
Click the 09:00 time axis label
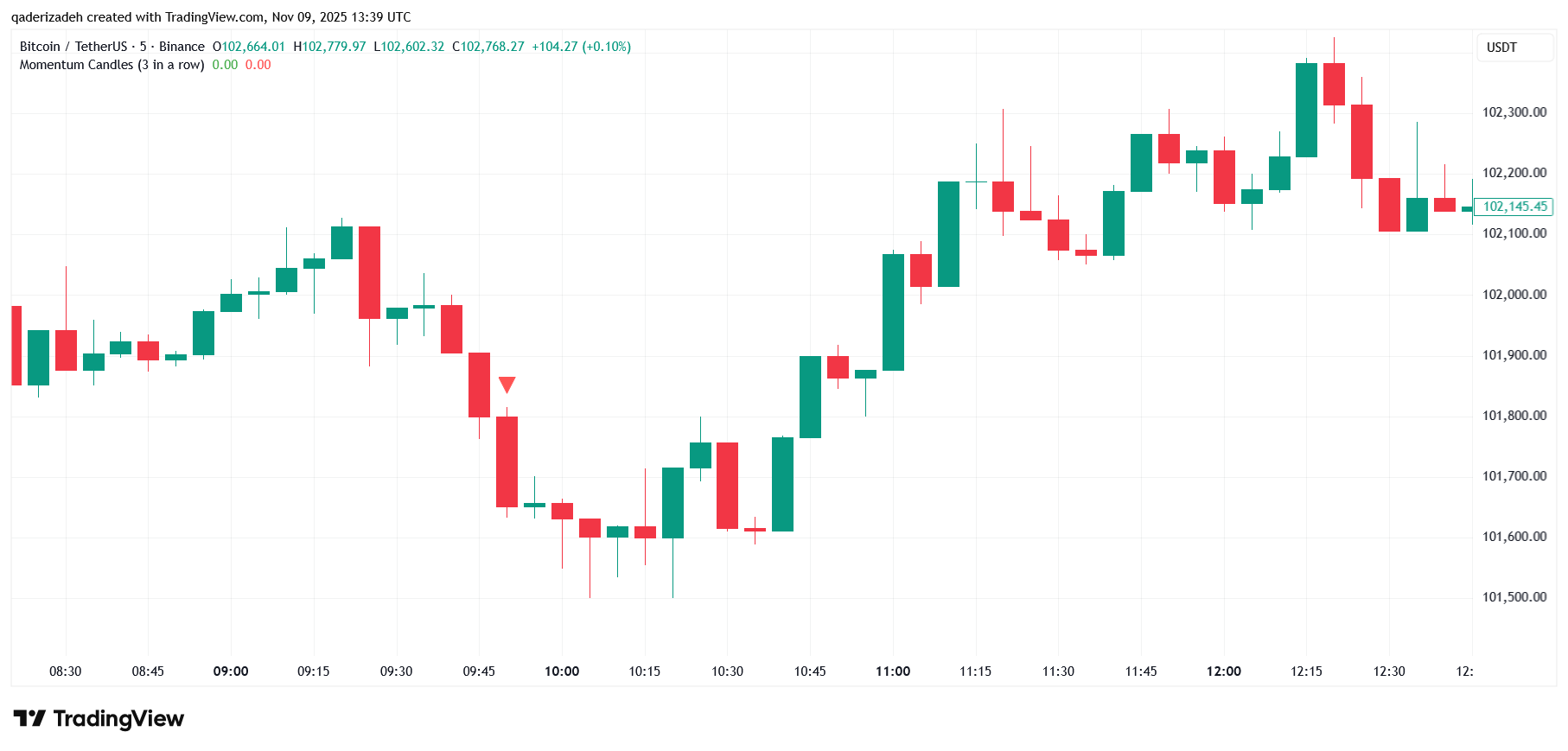pos(231,671)
